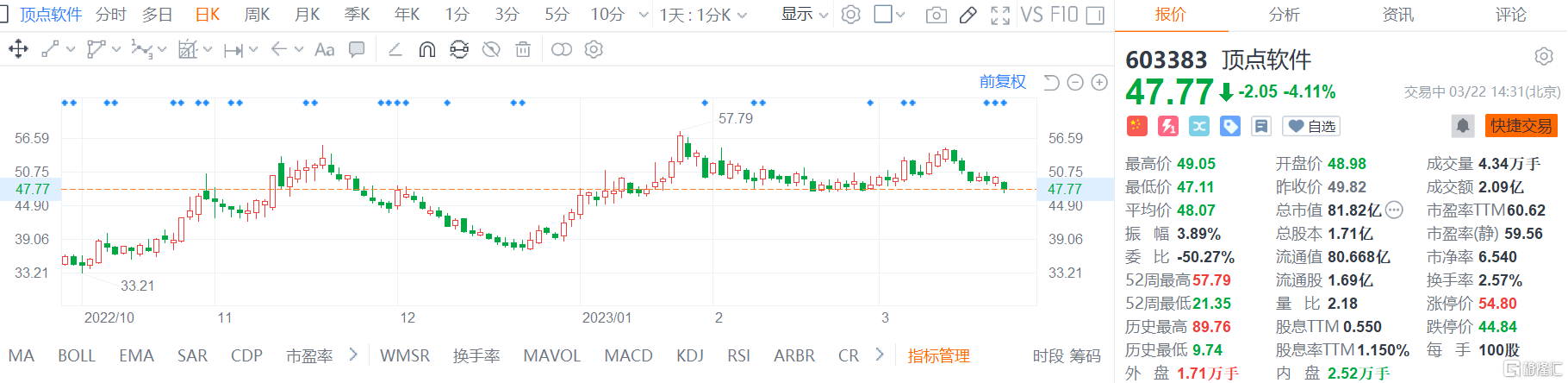Screen dimensions: 1568x383
Task: Click the 快捷交易 quick trade button
Action: coord(1521,126)
